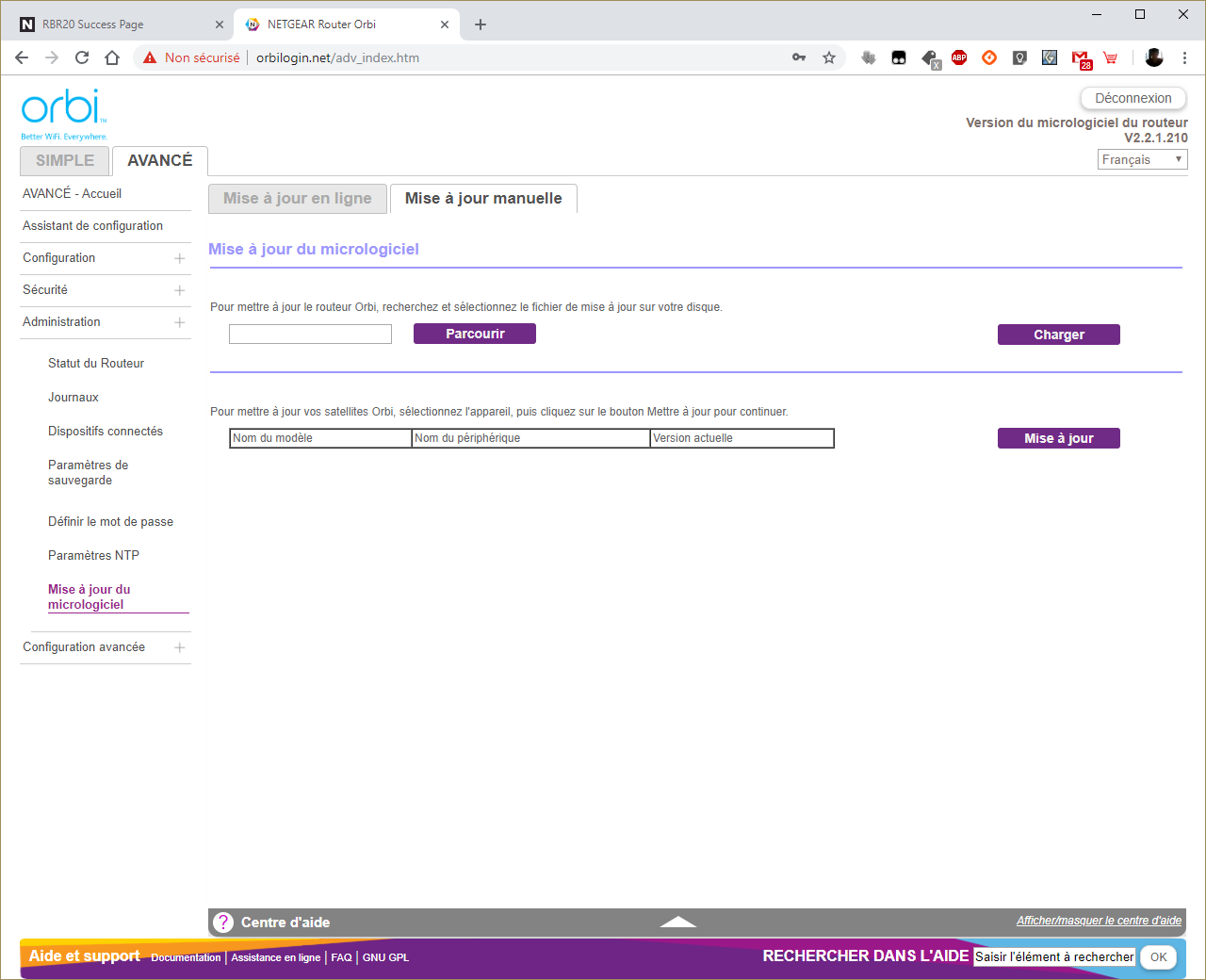Click the saved password key icon

pyautogui.click(x=799, y=57)
